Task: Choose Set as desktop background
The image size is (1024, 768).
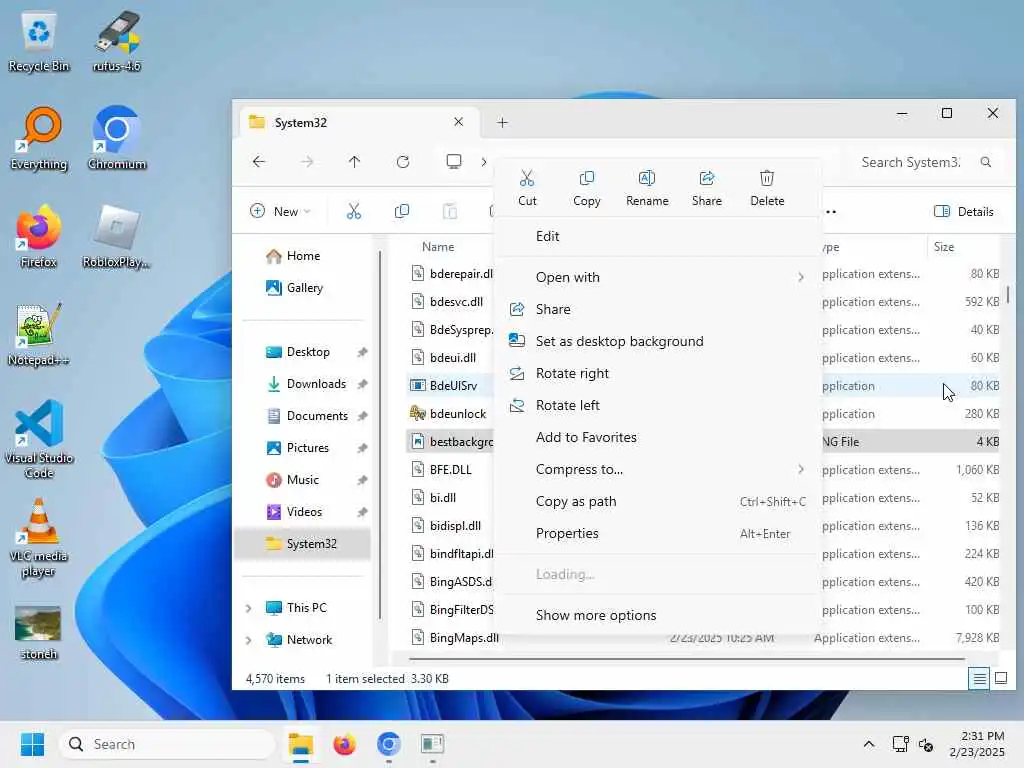Action: 656,341
